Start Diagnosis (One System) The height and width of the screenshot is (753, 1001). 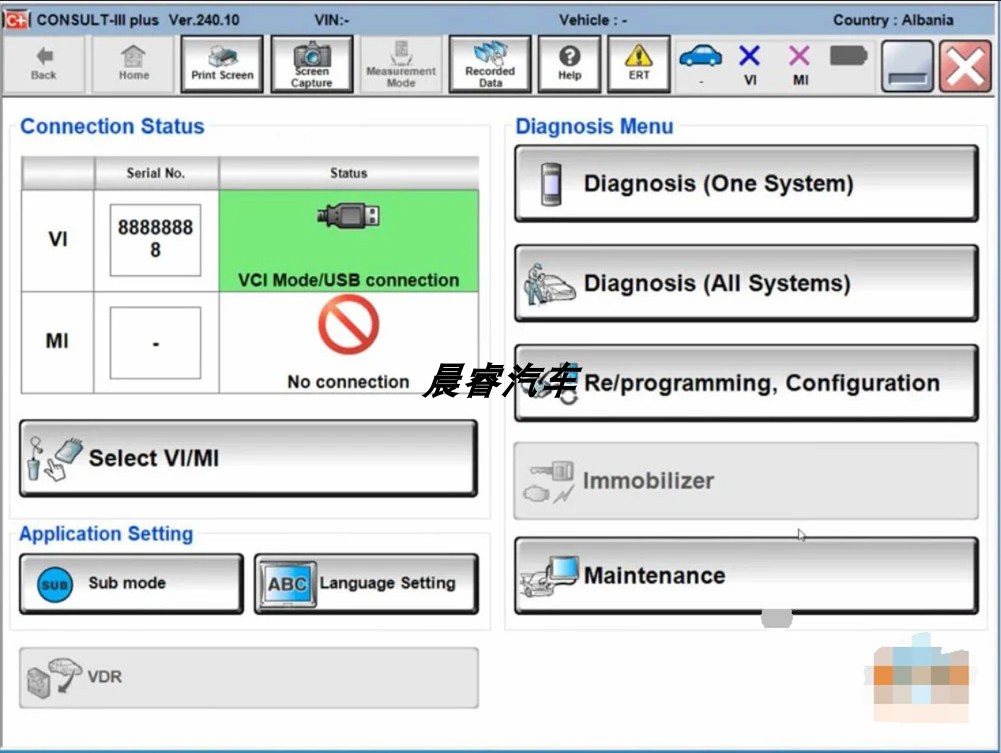[x=746, y=183]
